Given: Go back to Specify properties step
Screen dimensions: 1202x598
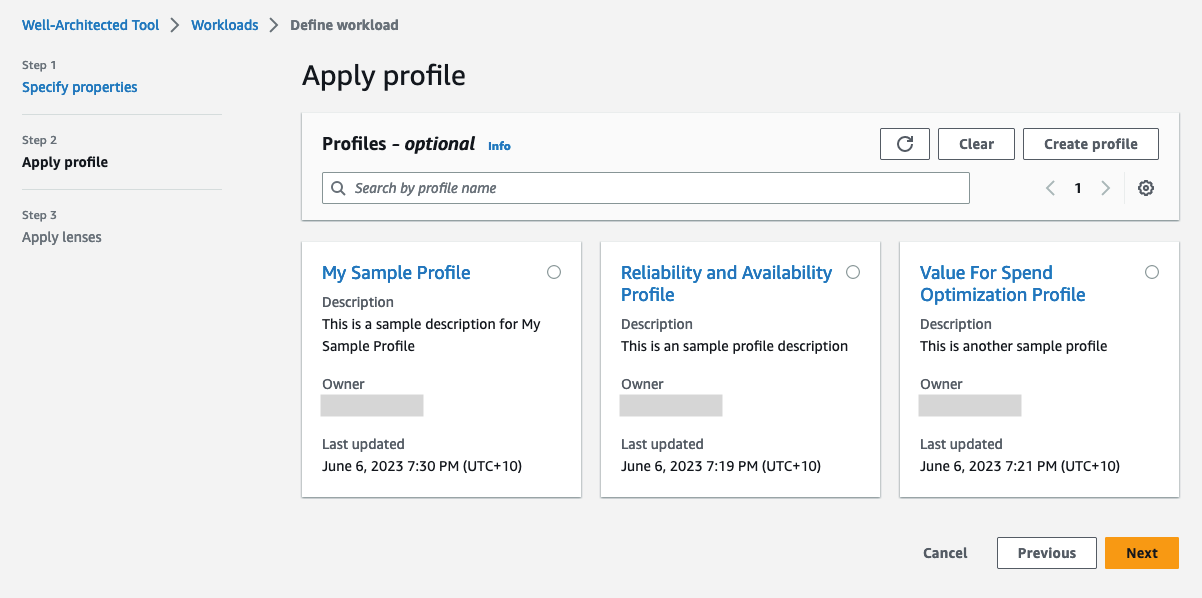Looking at the screenshot, I should 80,87.
